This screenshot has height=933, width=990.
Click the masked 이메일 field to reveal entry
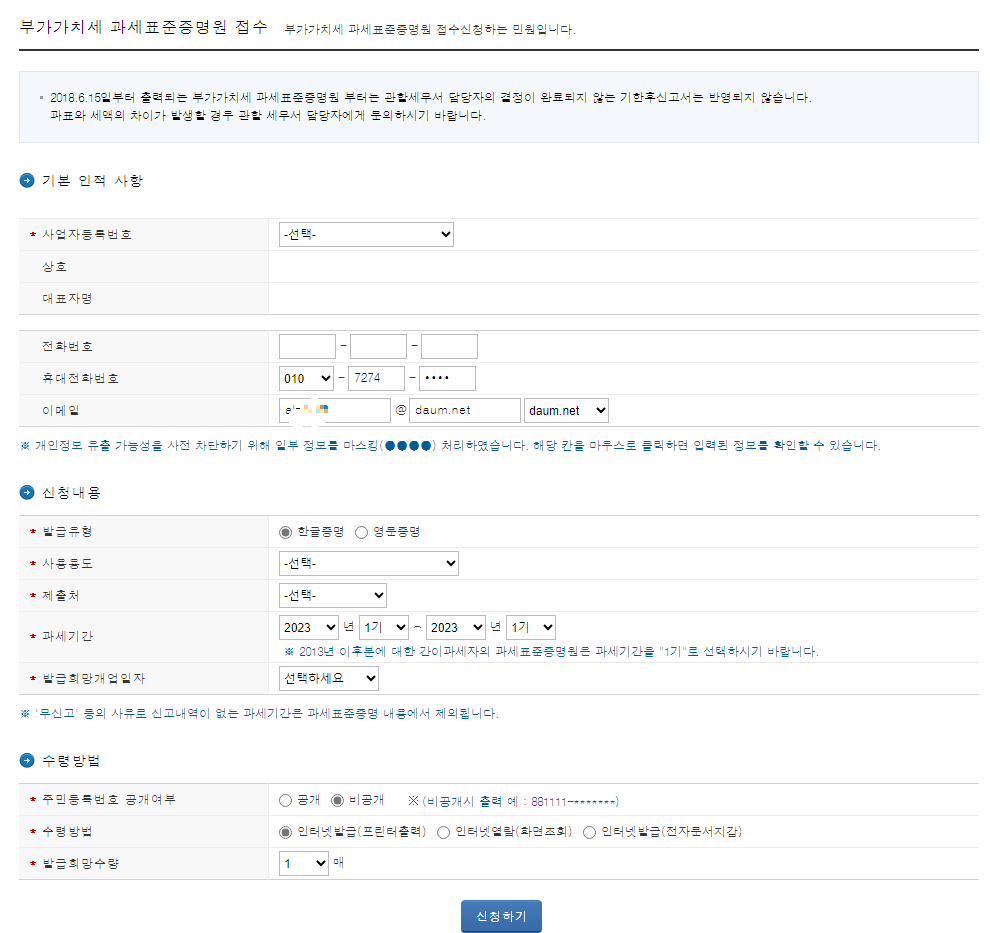point(334,410)
